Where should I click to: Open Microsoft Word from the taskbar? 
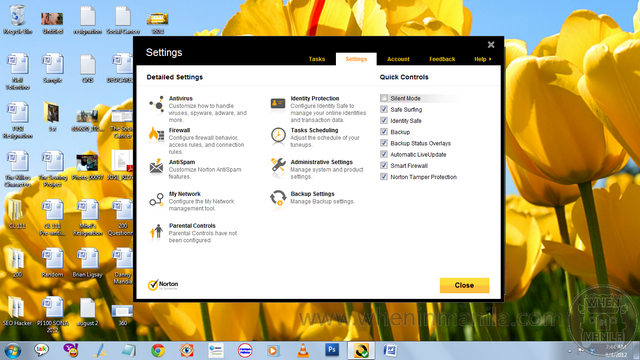[390, 350]
